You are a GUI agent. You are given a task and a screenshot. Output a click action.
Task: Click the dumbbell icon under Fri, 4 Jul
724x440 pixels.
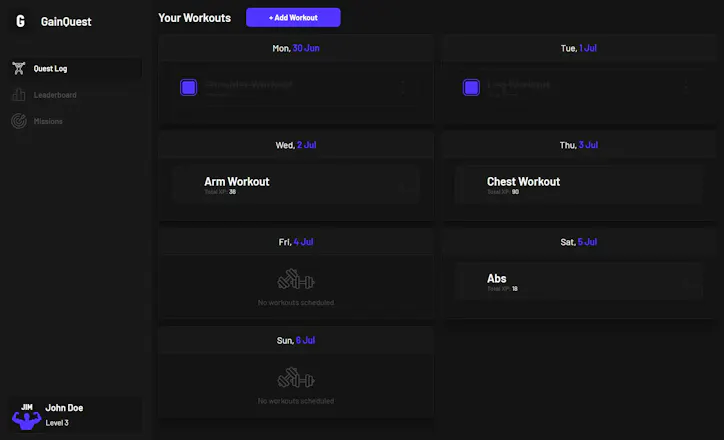[296, 279]
